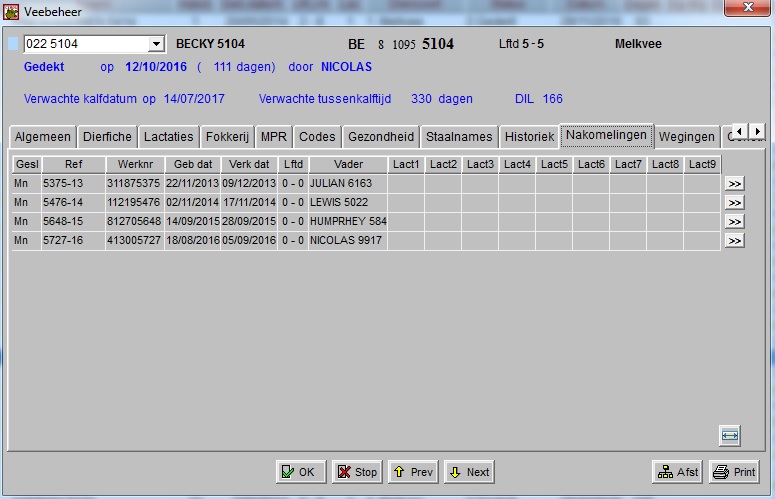
Task: Click the blue indicator box beside animal number
Action: pos(13,44)
